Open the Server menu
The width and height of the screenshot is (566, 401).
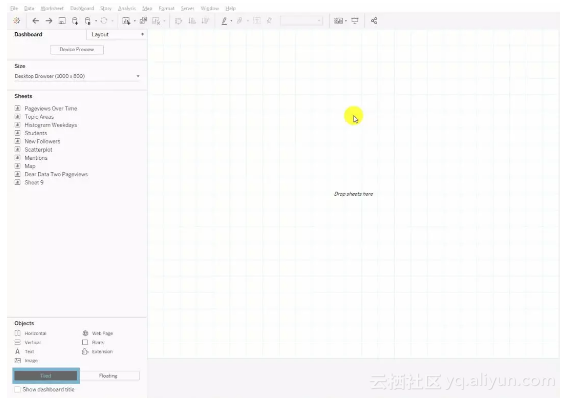point(187,8)
